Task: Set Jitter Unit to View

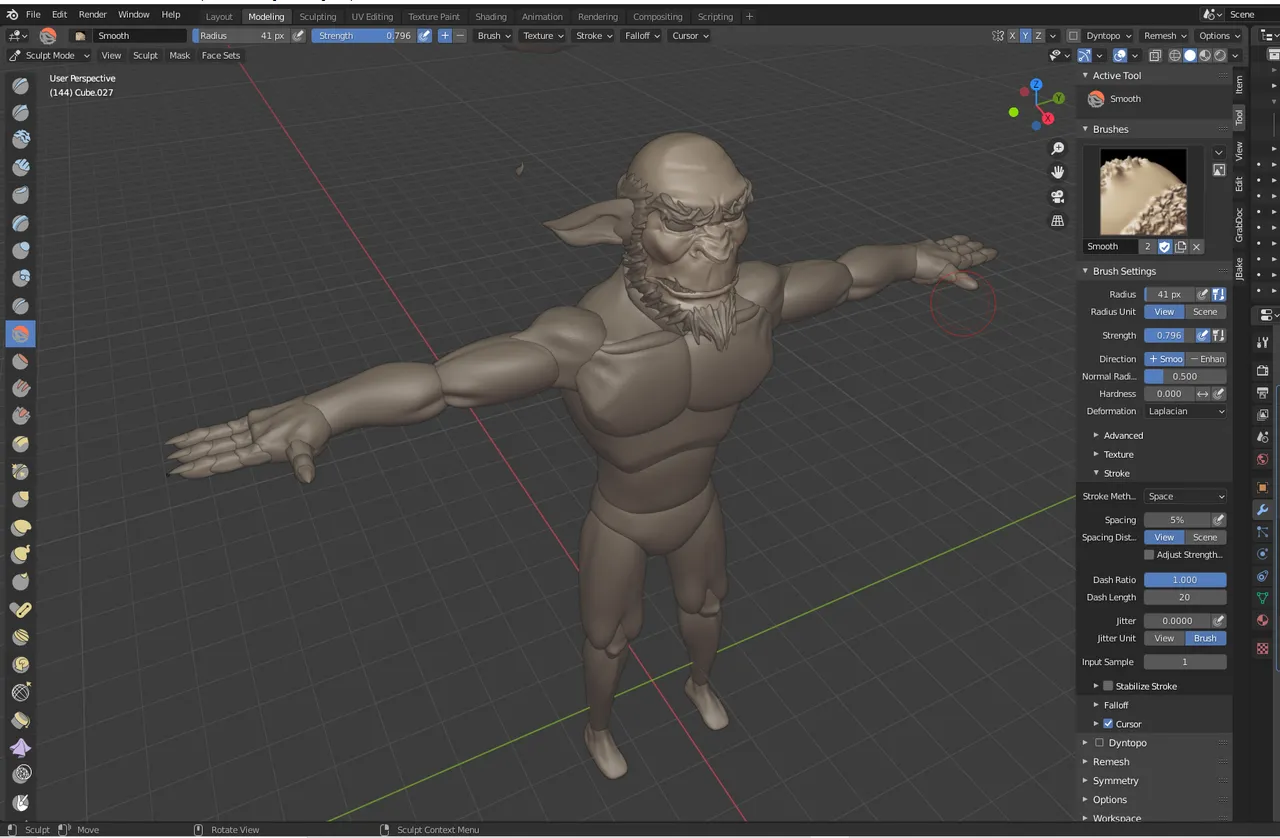Action: click(x=1164, y=638)
